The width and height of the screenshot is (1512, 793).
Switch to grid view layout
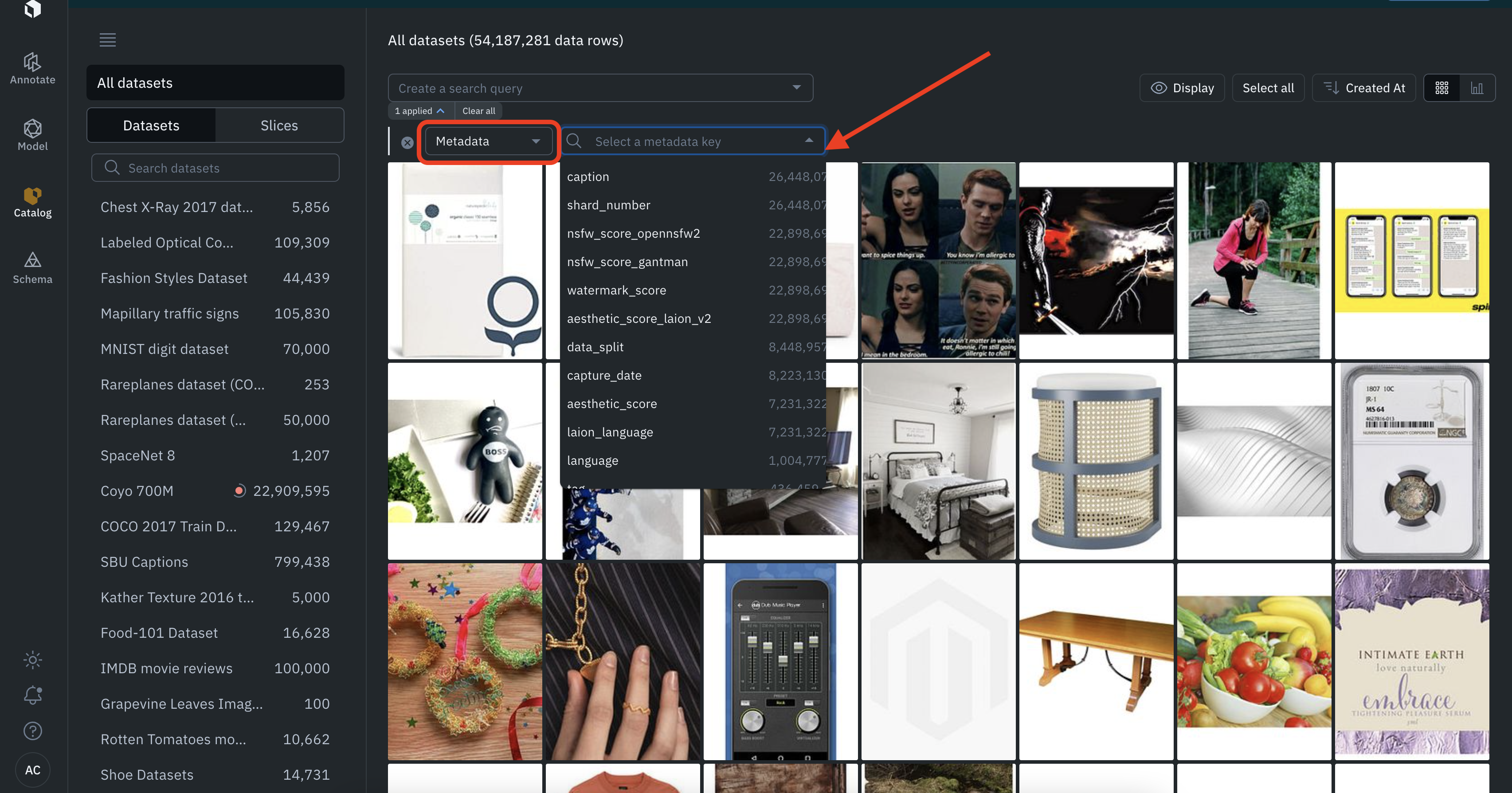pyautogui.click(x=1441, y=88)
